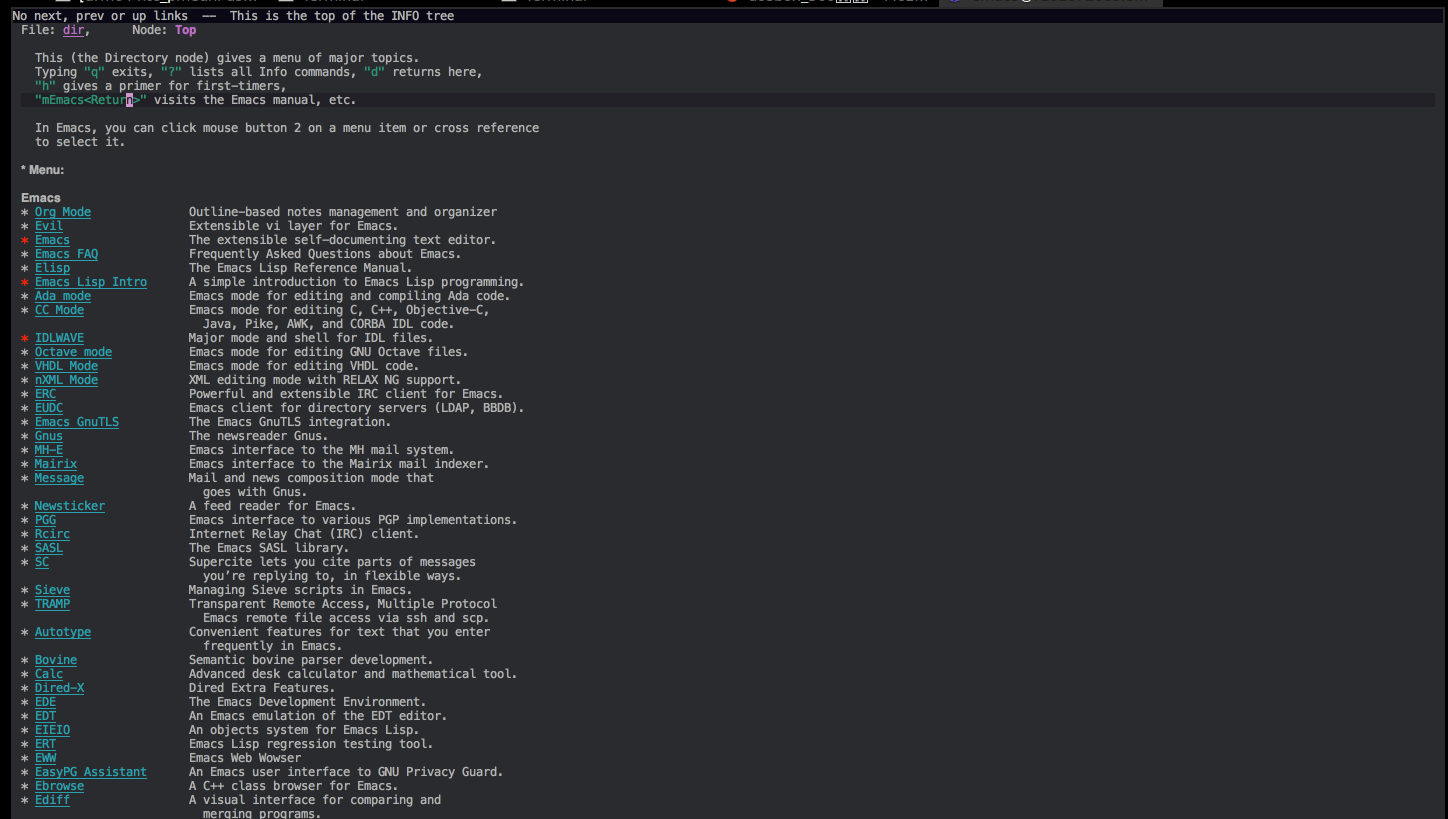Viewport: 1448px width, 819px height.
Task: Open the Autotype link
Action: pos(63,632)
